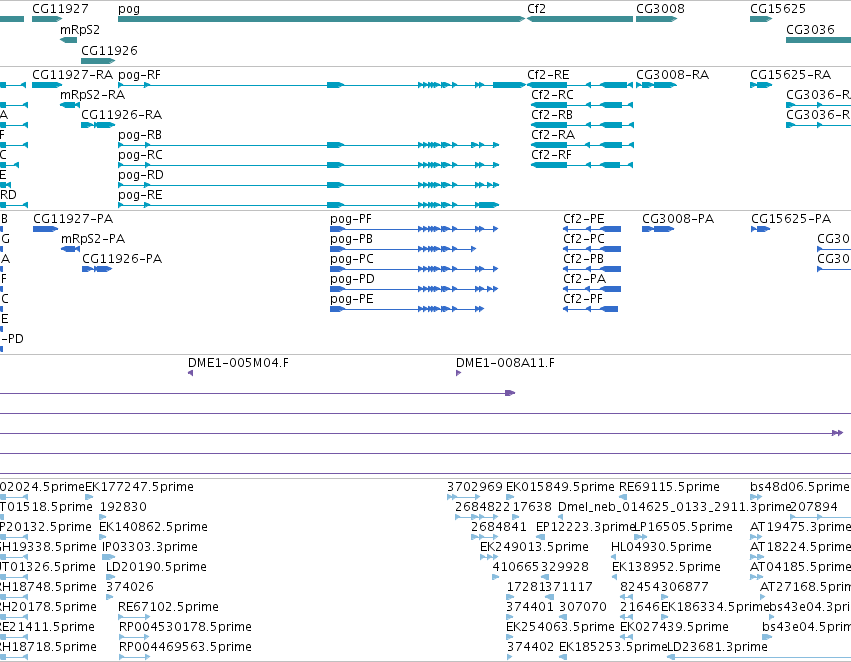This screenshot has width=851, height=662.
Task: Click EST EK254063.5prime
Action: point(509,637)
